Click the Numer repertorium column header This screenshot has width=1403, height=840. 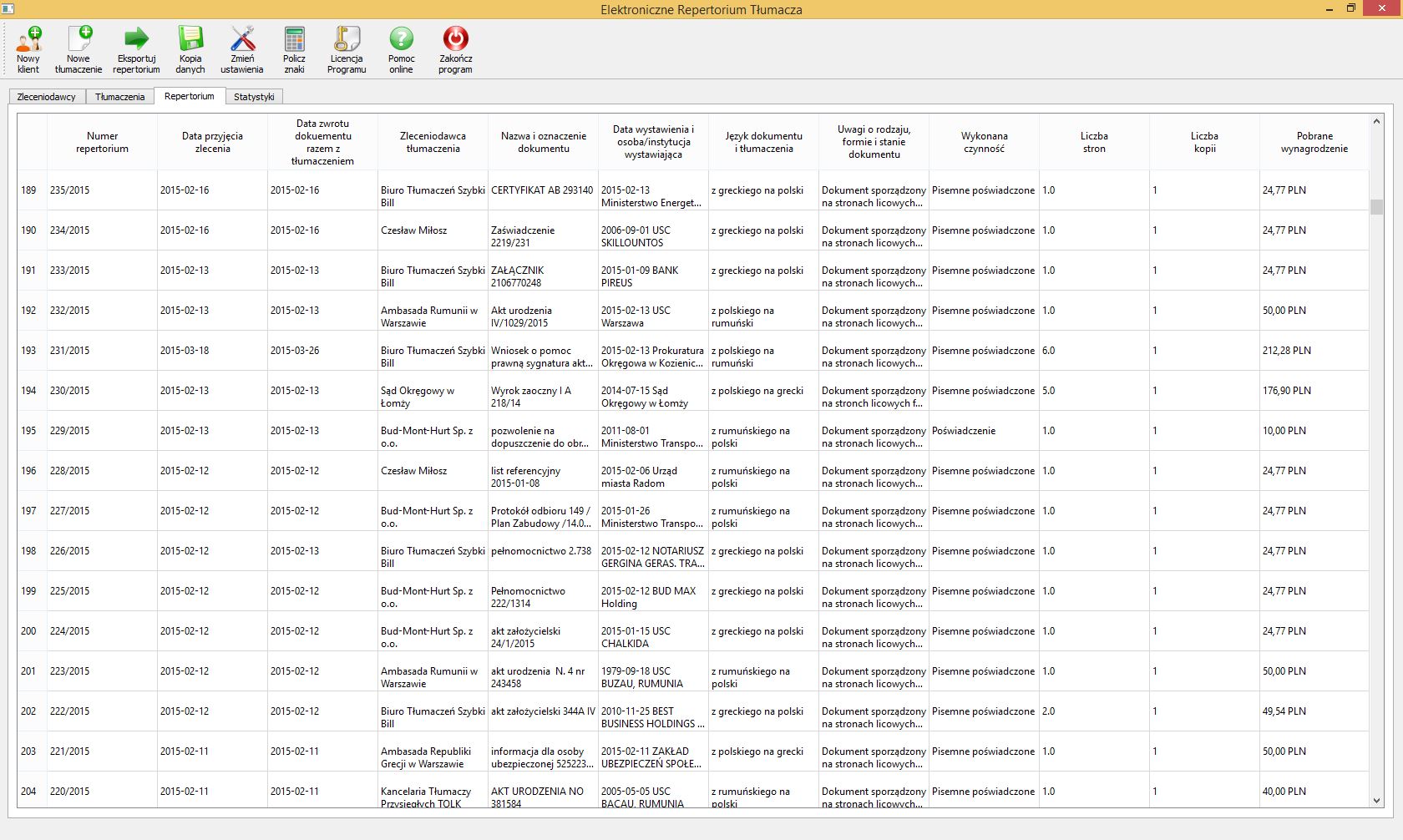pos(102,142)
